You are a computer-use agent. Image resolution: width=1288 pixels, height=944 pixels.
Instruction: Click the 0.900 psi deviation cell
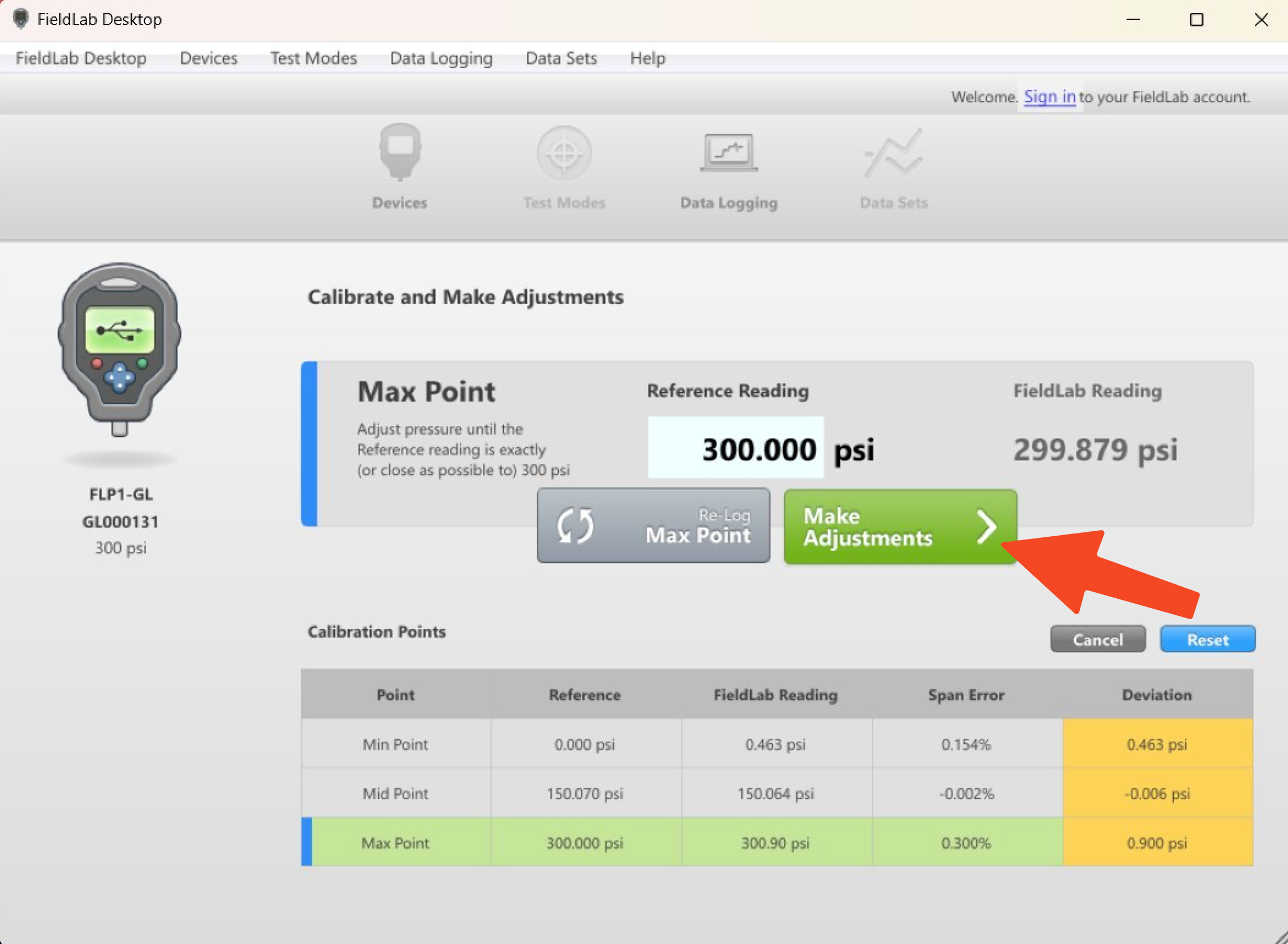pyautogui.click(x=1158, y=842)
